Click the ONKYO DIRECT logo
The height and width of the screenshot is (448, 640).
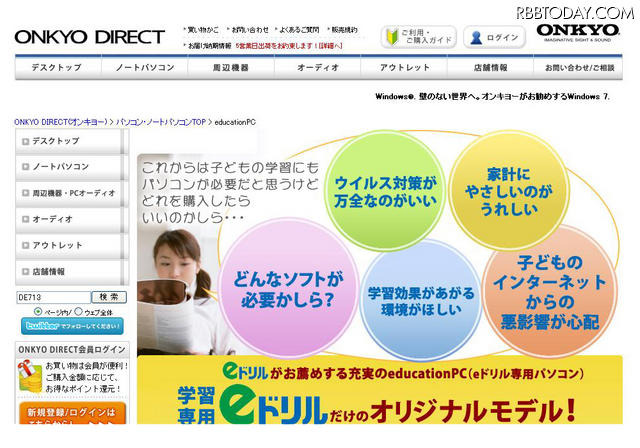tap(90, 37)
